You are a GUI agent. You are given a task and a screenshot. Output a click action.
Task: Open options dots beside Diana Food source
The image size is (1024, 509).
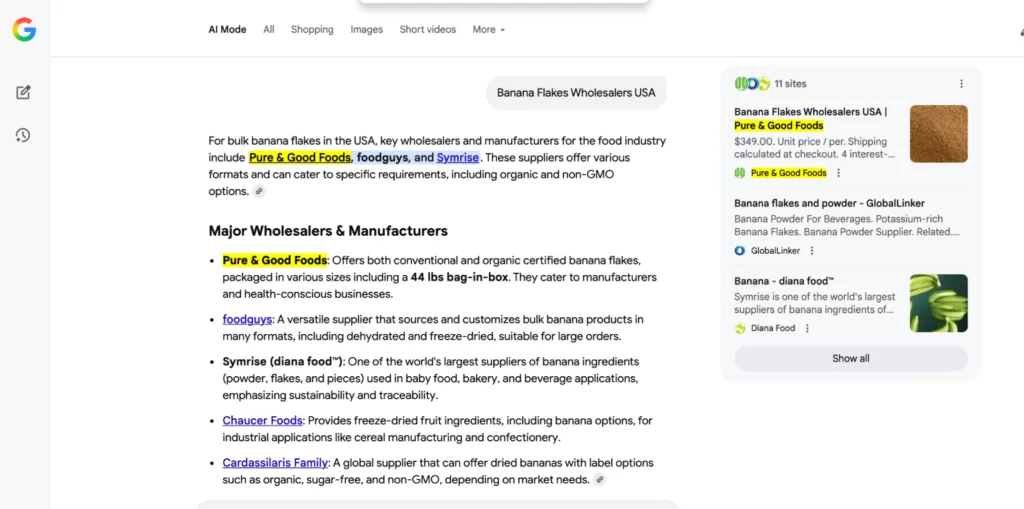point(807,328)
